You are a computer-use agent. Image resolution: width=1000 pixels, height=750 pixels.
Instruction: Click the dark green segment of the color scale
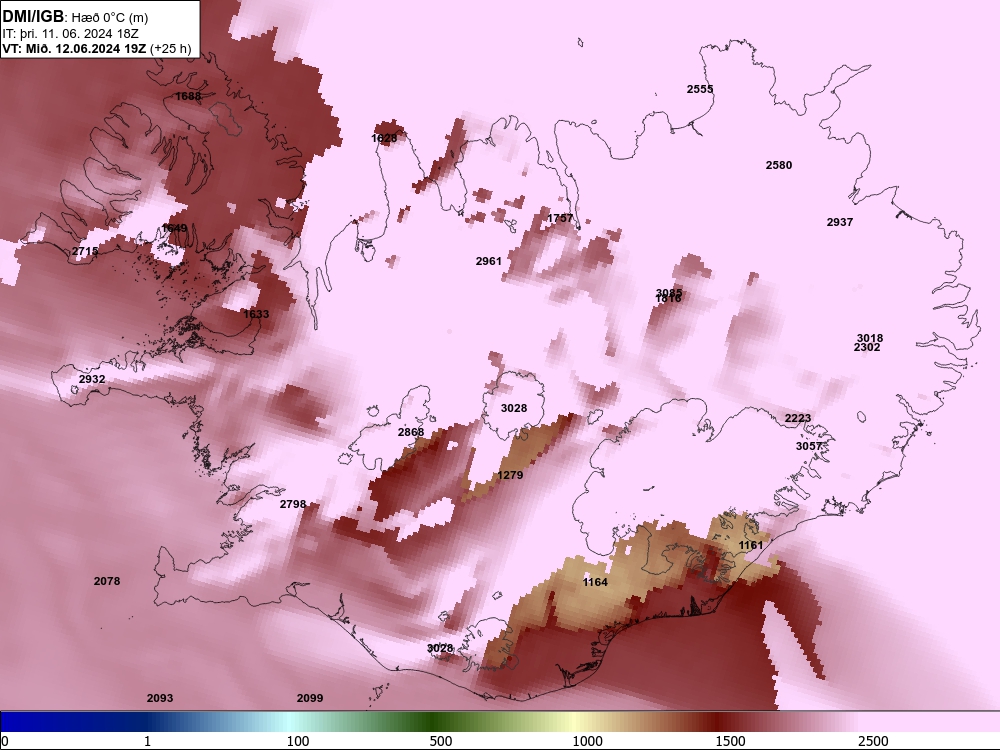point(430,722)
